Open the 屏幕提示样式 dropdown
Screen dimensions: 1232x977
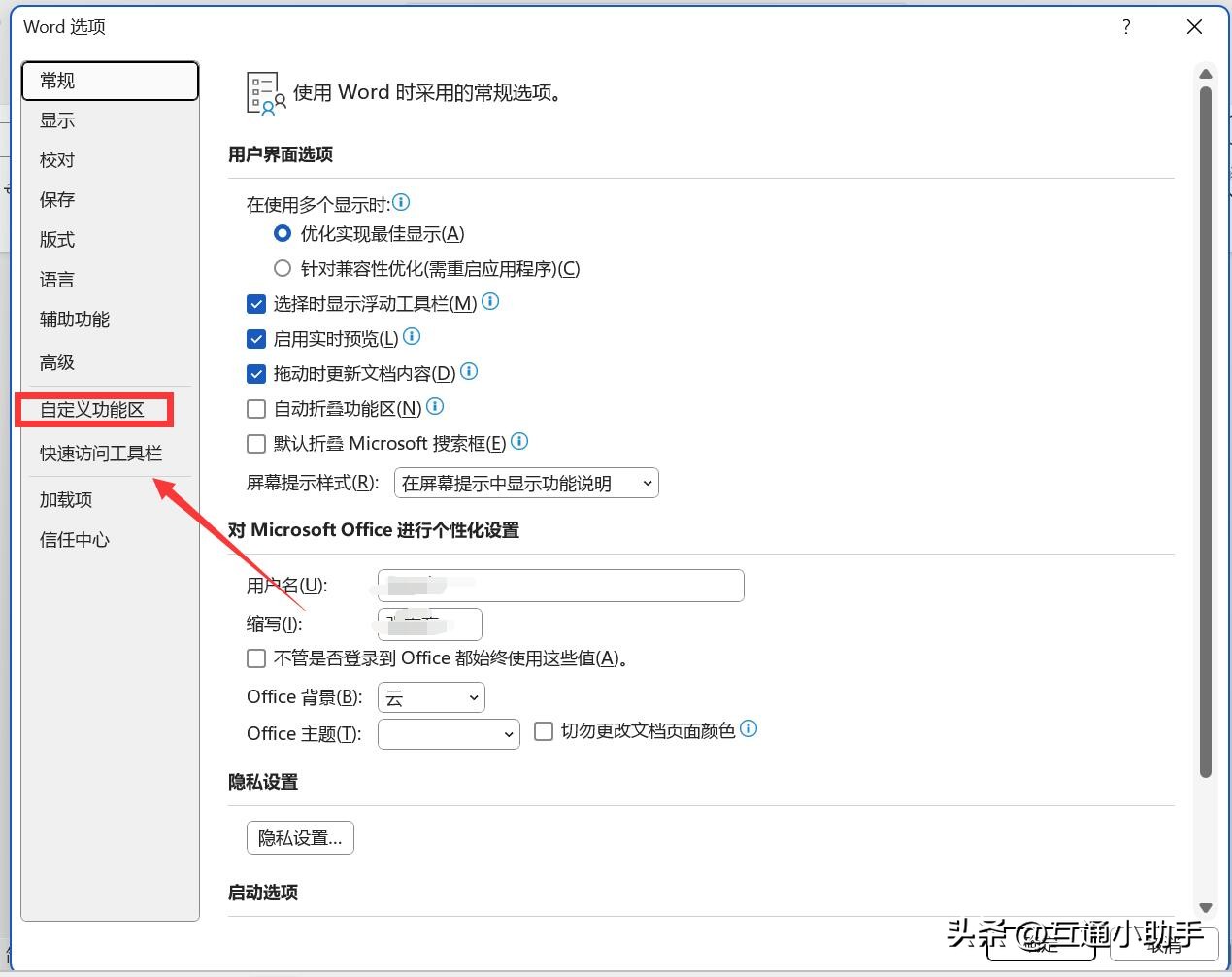(x=526, y=483)
